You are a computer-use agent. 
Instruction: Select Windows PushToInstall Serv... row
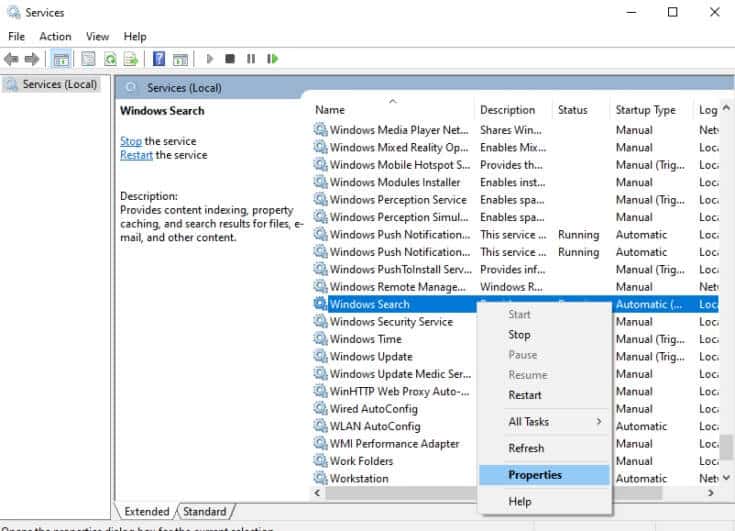coord(515,269)
